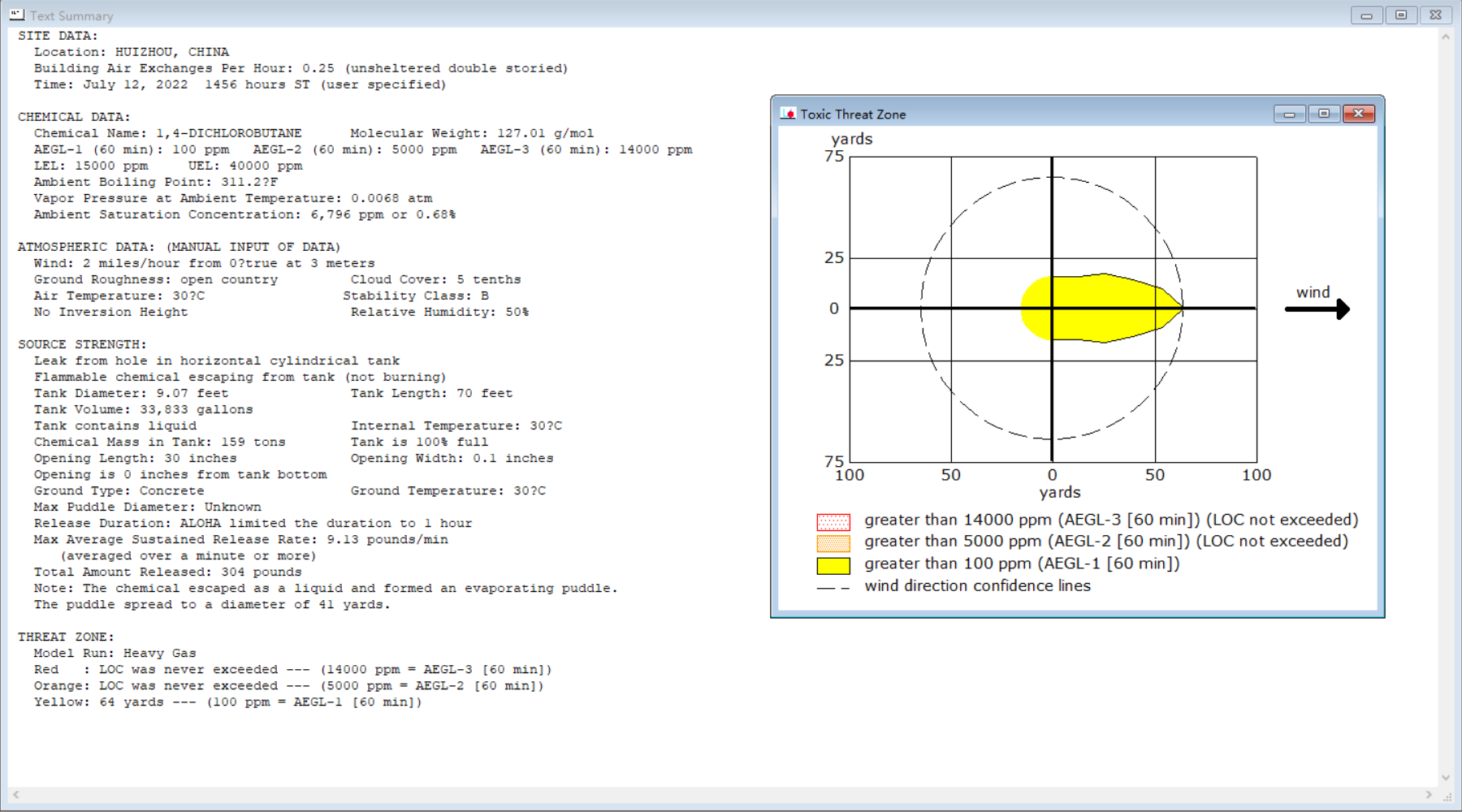Viewport: 1462px width, 812px height.
Task: Click the black wind direction arrow
Action: (1317, 309)
